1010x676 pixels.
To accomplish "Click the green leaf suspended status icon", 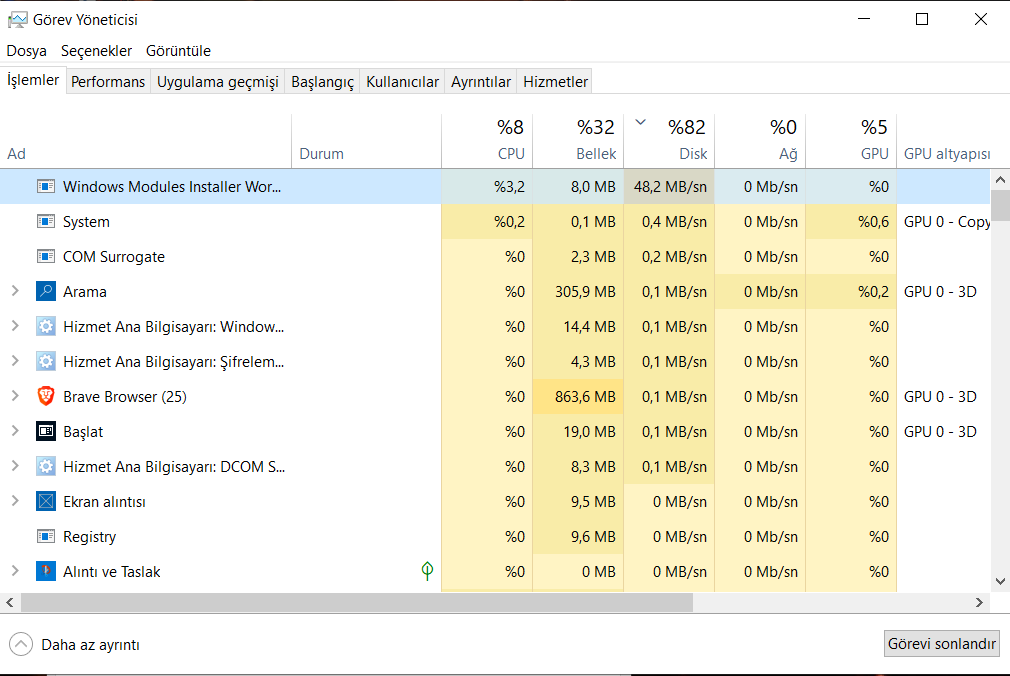I will [x=428, y=571].
